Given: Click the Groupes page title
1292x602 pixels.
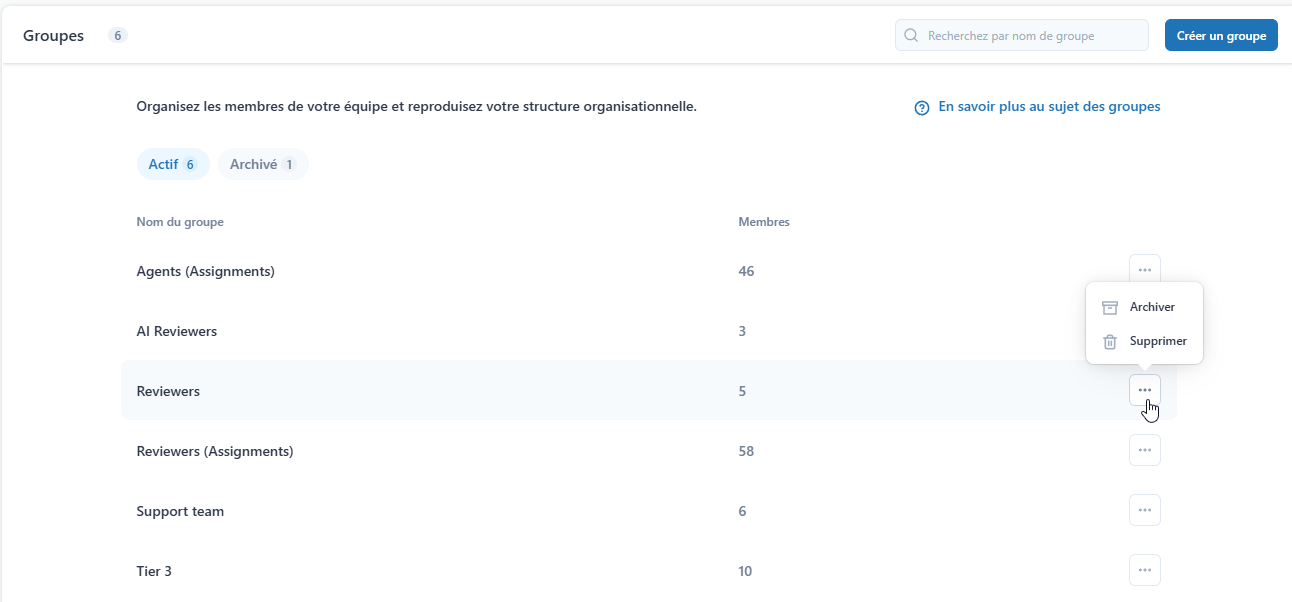Looking at the screenshot, I should click(53, 35).
